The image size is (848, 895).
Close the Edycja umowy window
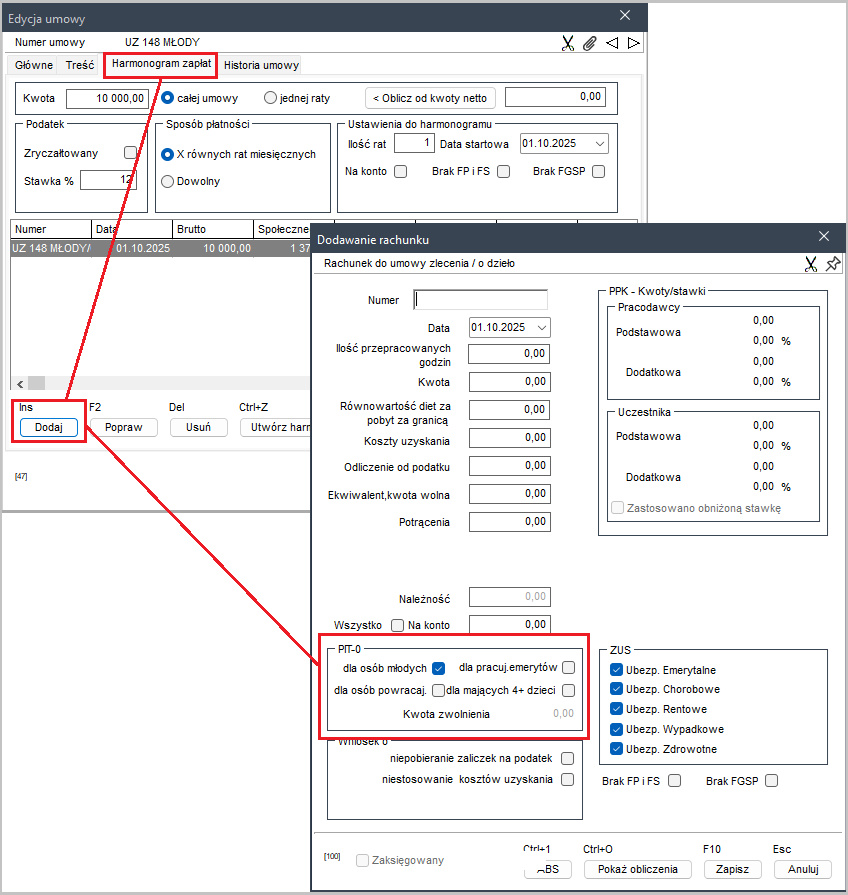pos(626,16)
